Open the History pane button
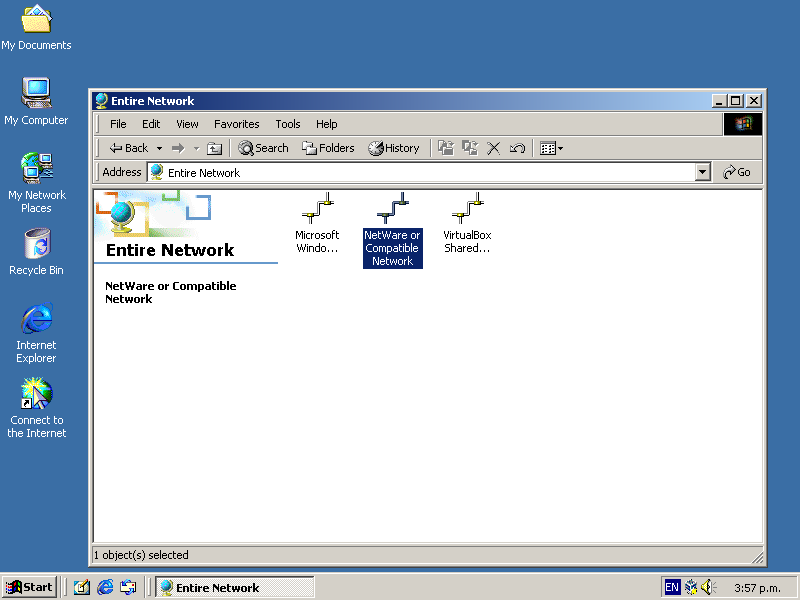 [x=394, y=148]
